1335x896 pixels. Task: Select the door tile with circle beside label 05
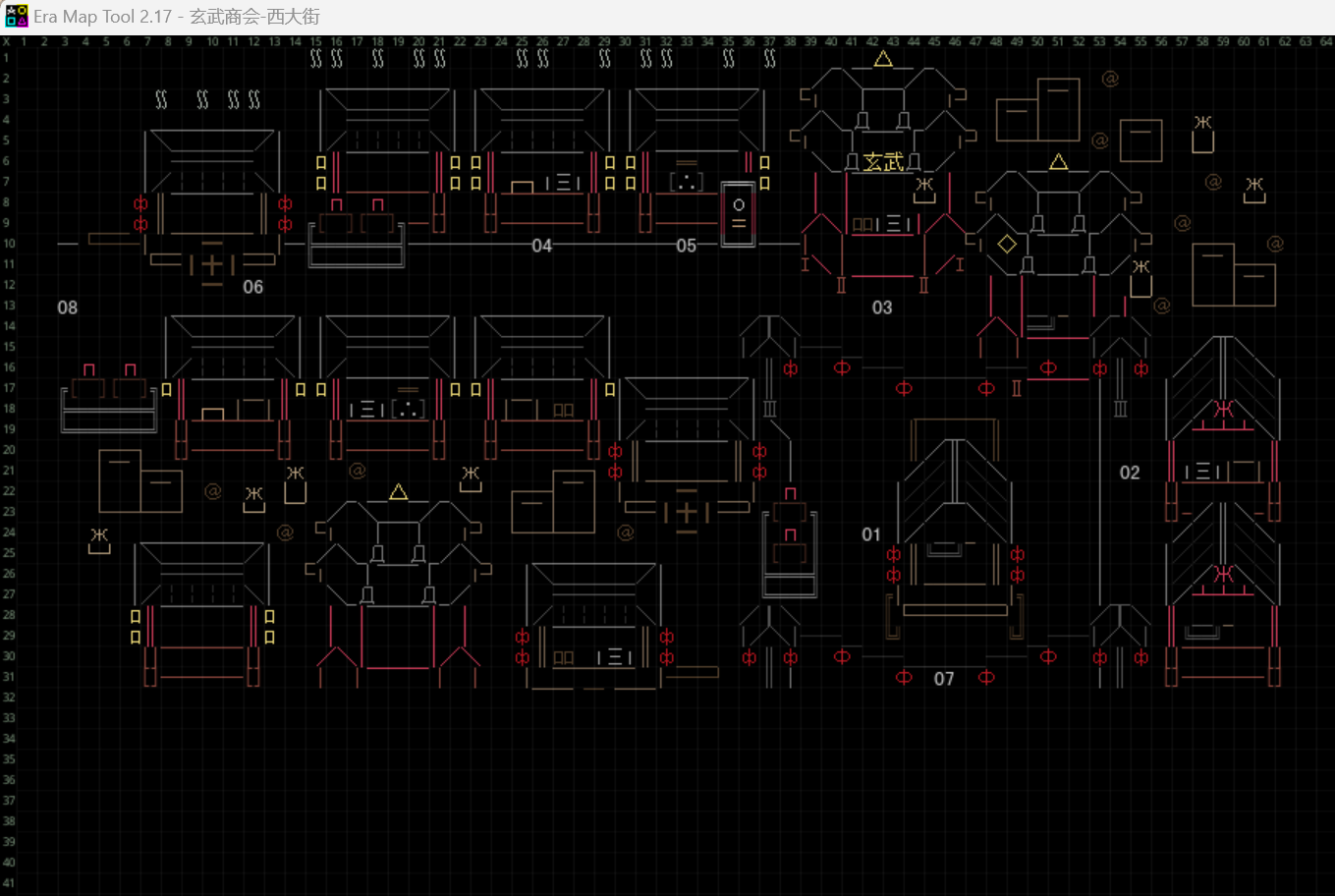click(x=739, y=213)
